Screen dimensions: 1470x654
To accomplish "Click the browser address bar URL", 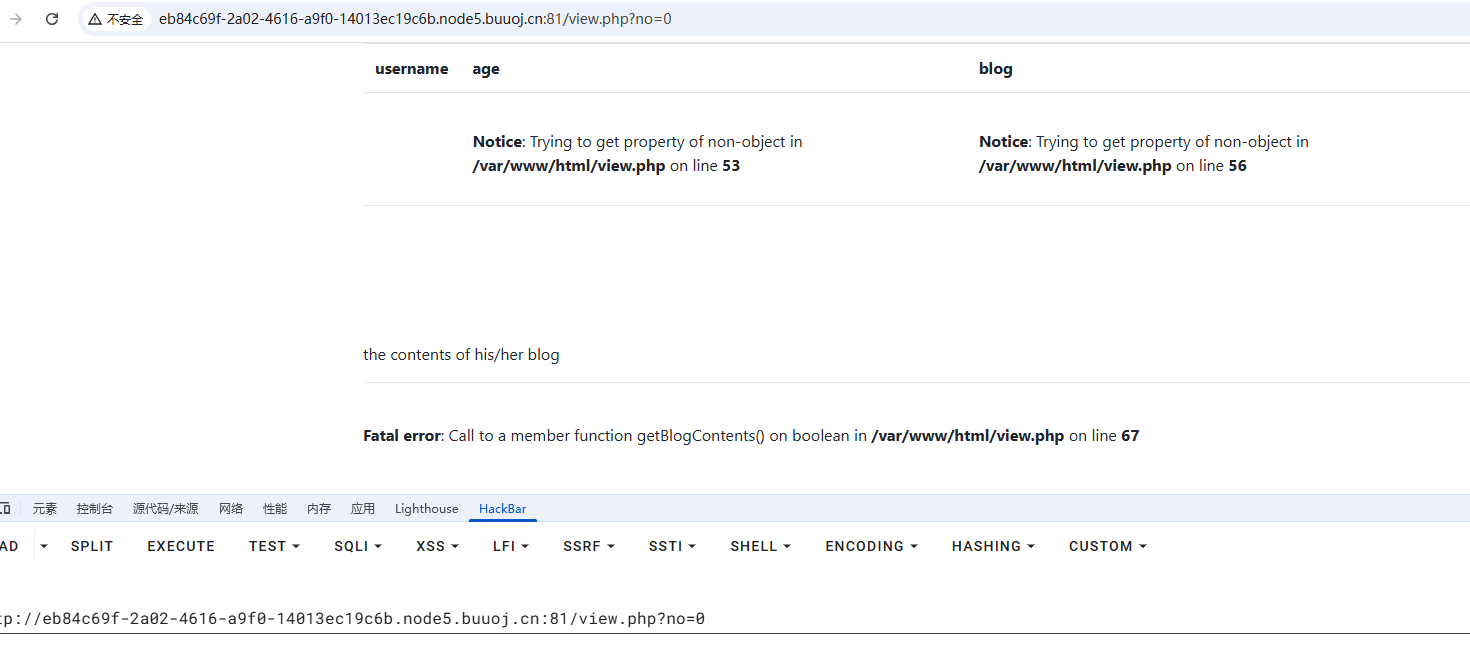I will pos(415,19).
